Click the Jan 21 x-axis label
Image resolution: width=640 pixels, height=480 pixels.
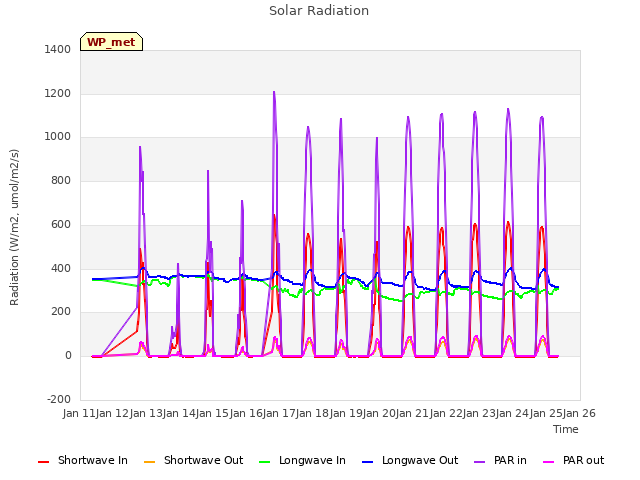412,413
